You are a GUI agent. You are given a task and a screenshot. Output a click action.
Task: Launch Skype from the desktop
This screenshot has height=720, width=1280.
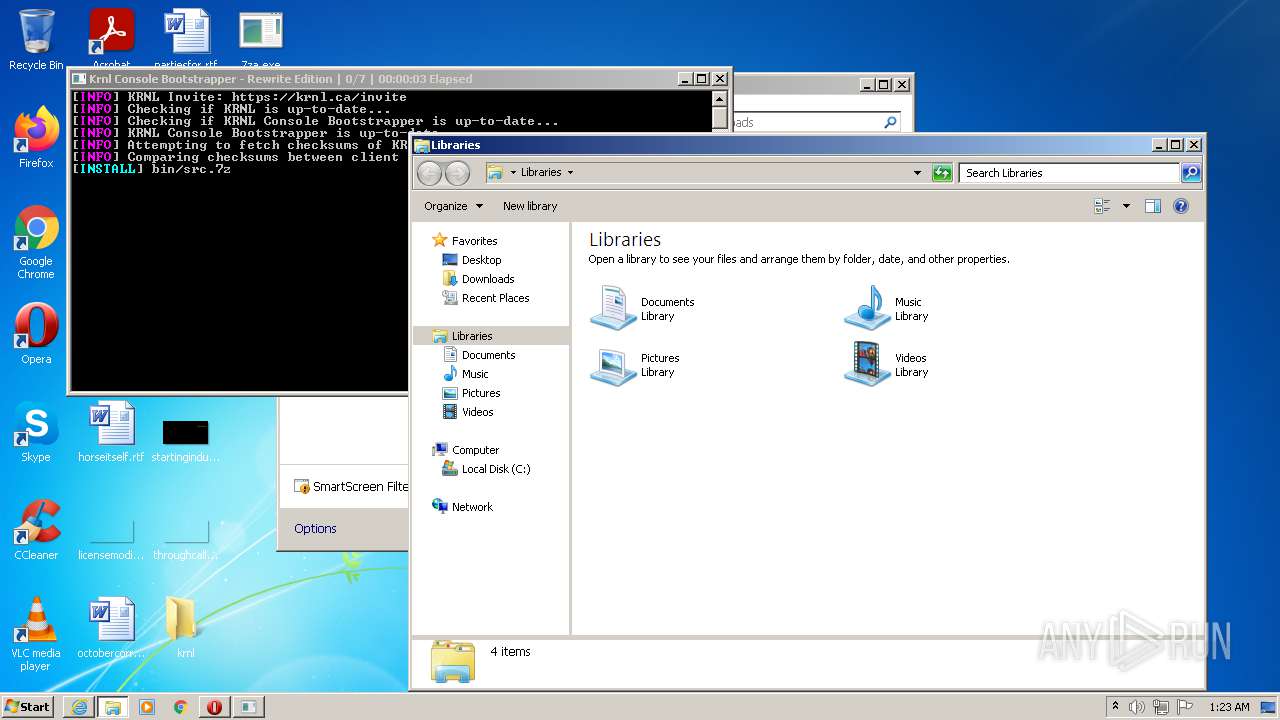pos(36,432)
